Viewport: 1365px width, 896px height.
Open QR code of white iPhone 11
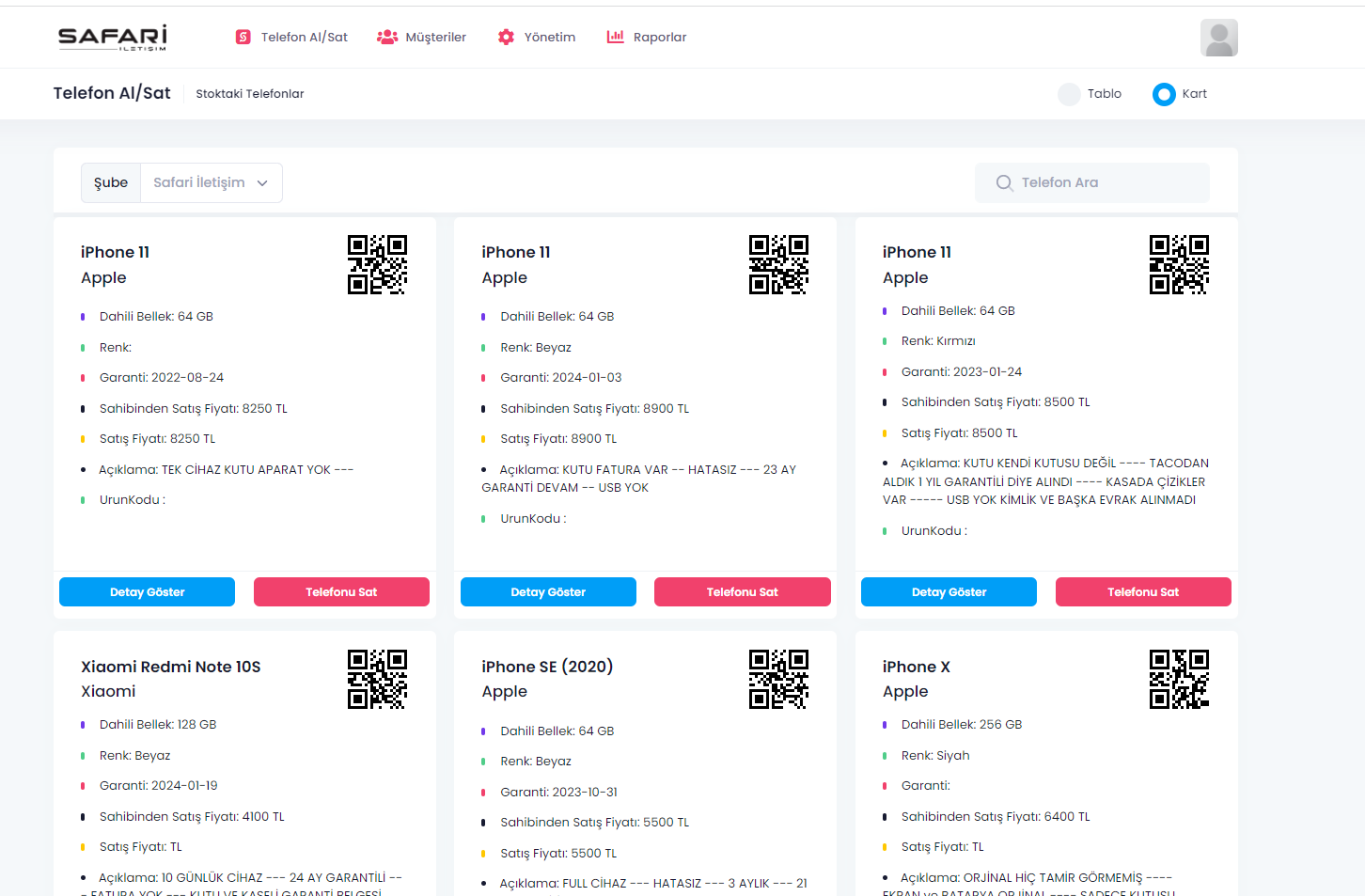coord(778,264)
